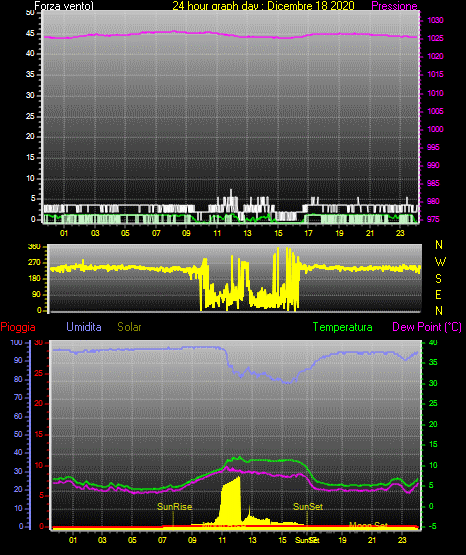
Task: Click the 1025 pressure axis value
Action: click(x=435, y=38)
